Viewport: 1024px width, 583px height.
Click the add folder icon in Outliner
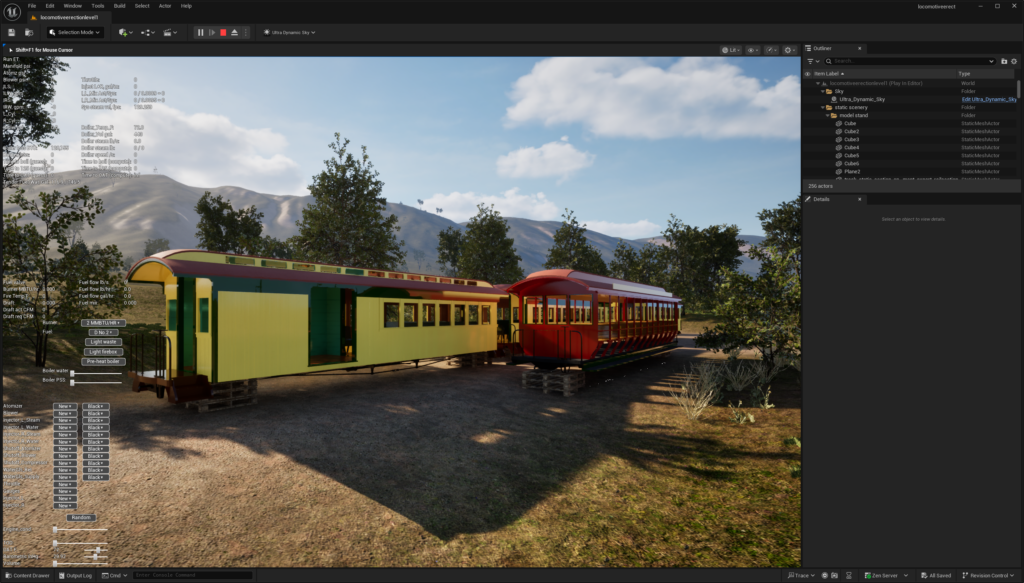coord(1004,61)
